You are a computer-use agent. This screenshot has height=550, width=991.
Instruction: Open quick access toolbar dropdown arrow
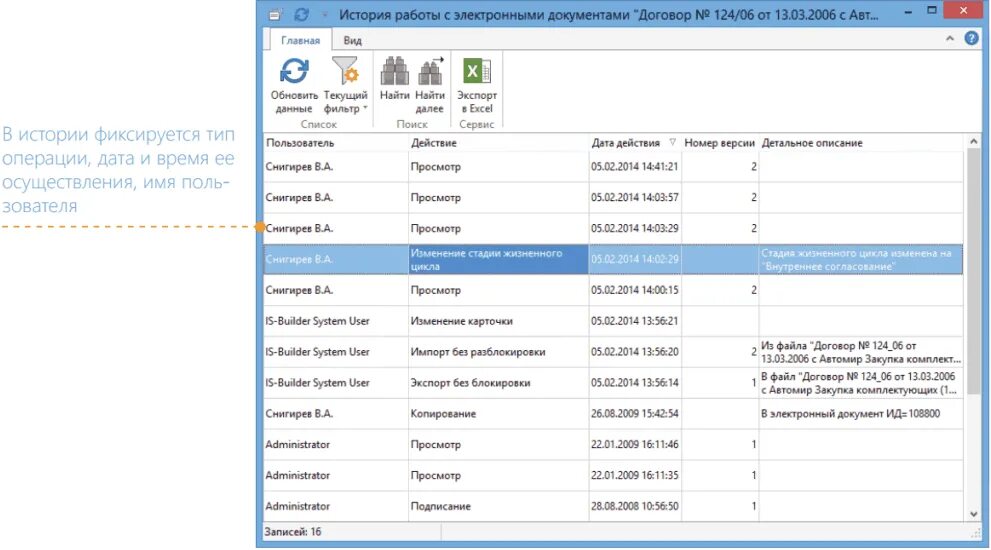coord(325,15)
